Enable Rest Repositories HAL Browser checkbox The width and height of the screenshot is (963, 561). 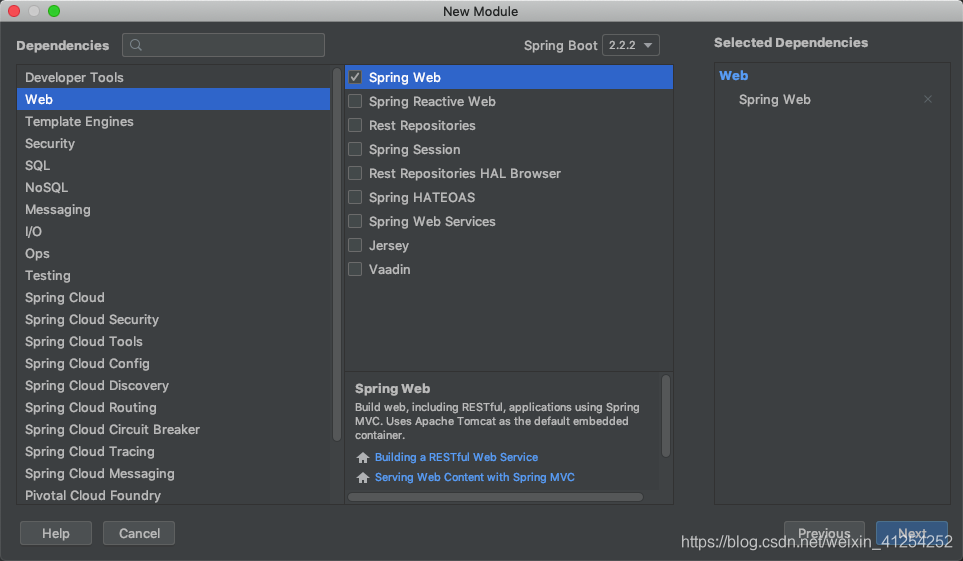355,173
